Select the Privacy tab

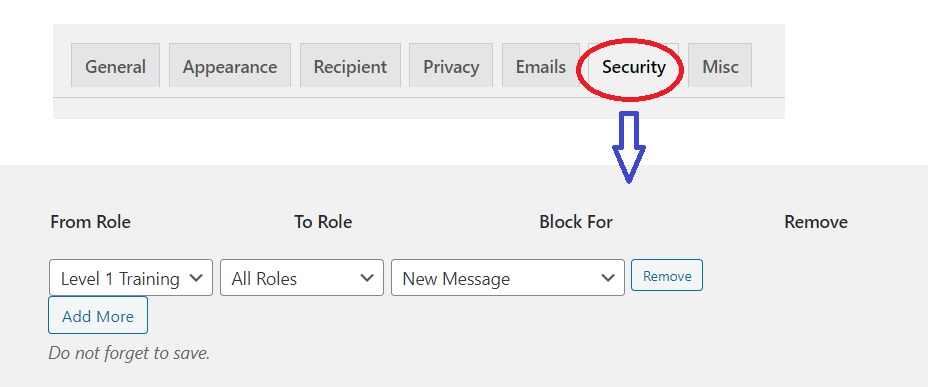pyautogui.click(x=451, y=66)
